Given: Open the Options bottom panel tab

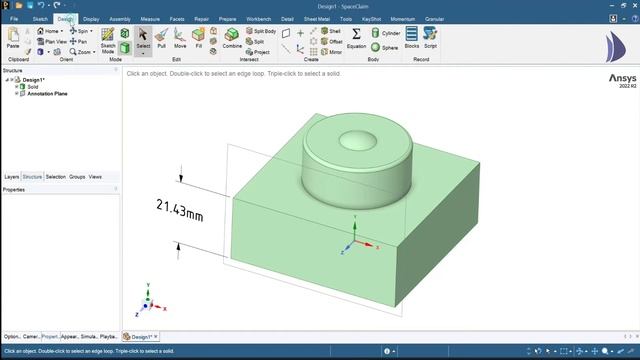Looking at the screenshot, I should (x=12, y=337).
